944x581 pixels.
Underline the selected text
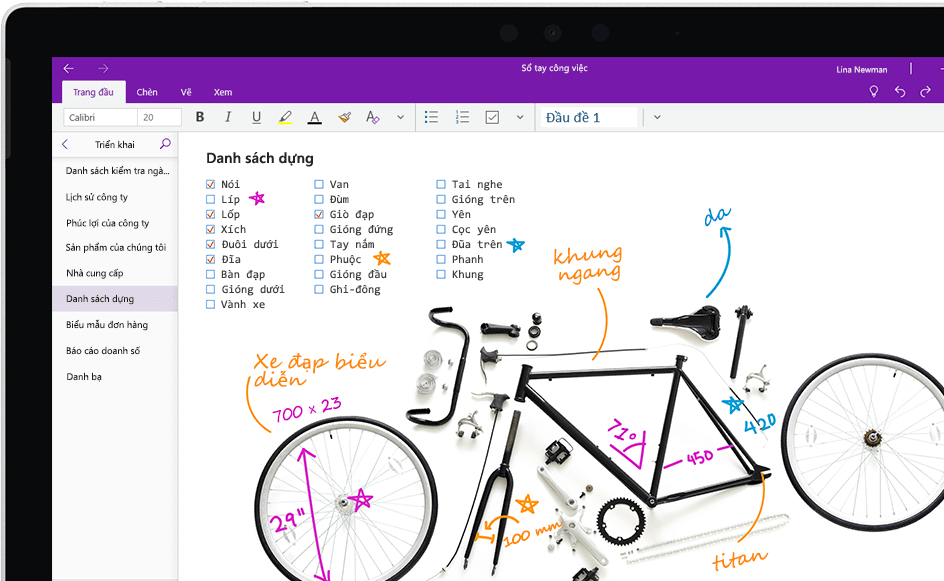(256, 117)
